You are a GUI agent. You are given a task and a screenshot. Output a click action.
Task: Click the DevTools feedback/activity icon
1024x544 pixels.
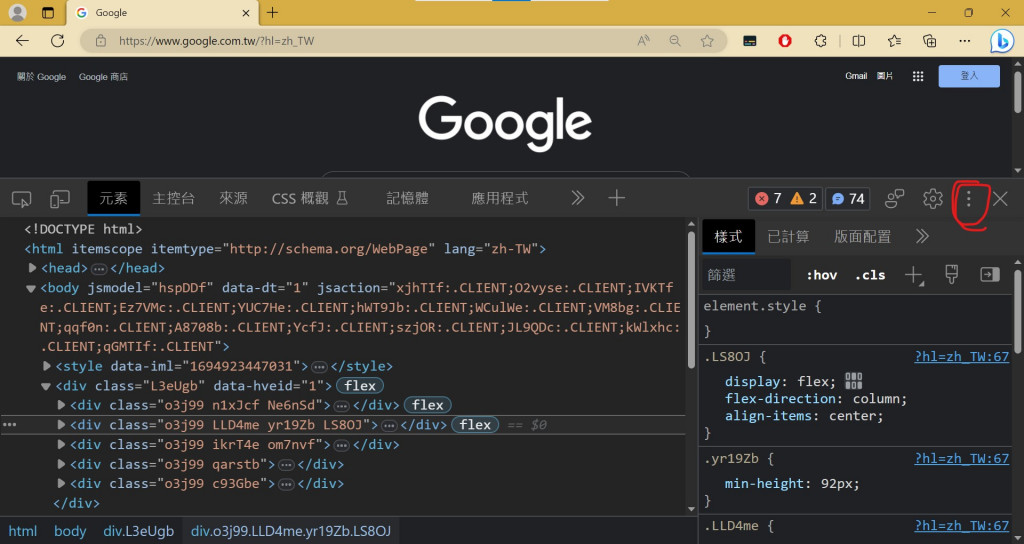coord(895,199)
